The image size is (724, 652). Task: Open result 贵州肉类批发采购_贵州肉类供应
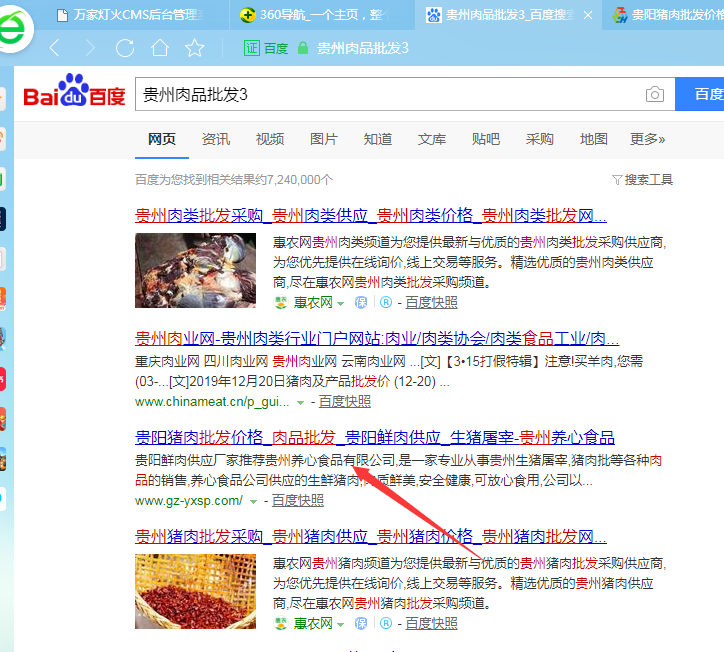pos(371,215)
